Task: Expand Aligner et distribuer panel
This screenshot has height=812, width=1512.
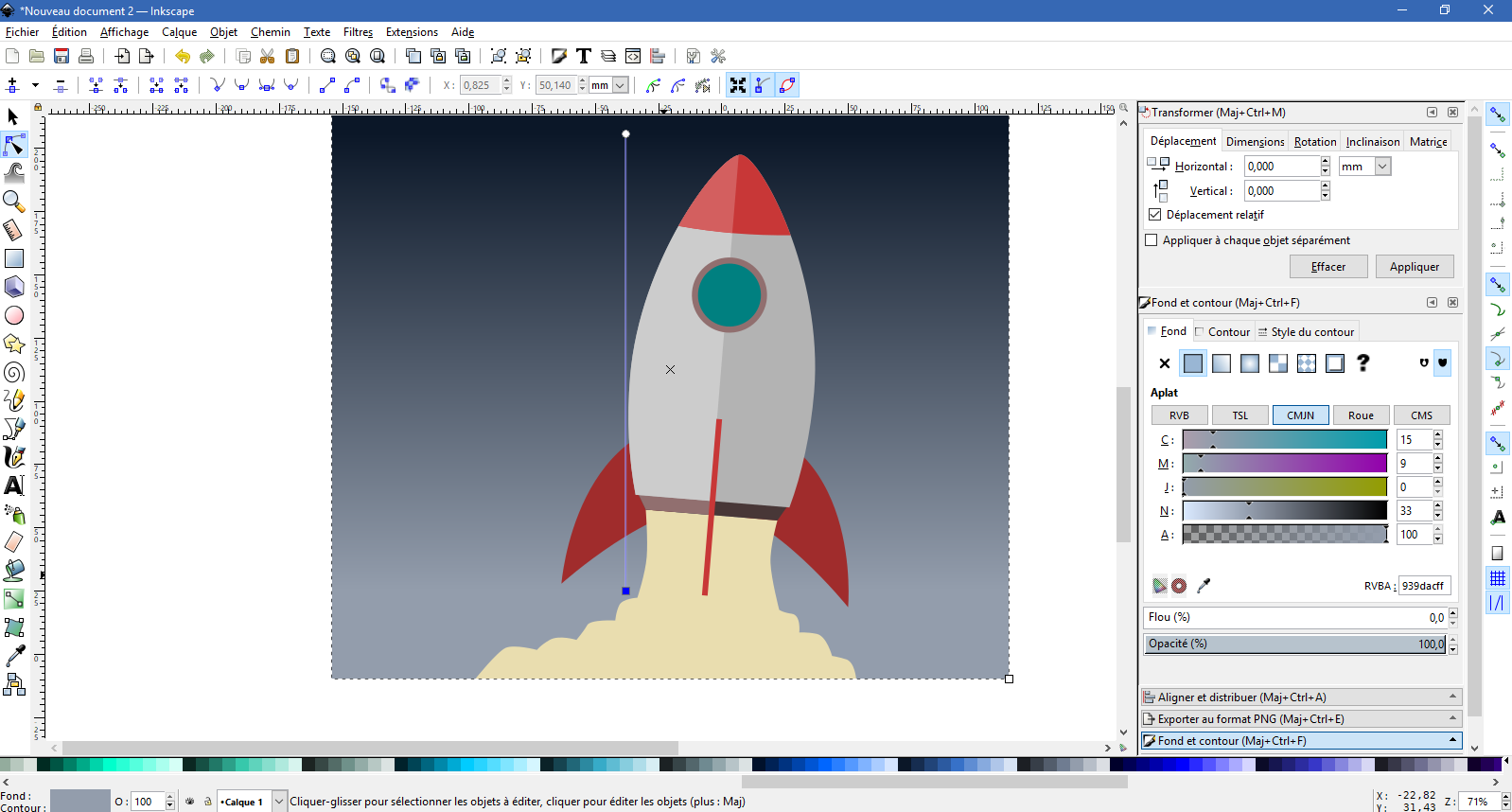Action: click(x=1302, y=697)
